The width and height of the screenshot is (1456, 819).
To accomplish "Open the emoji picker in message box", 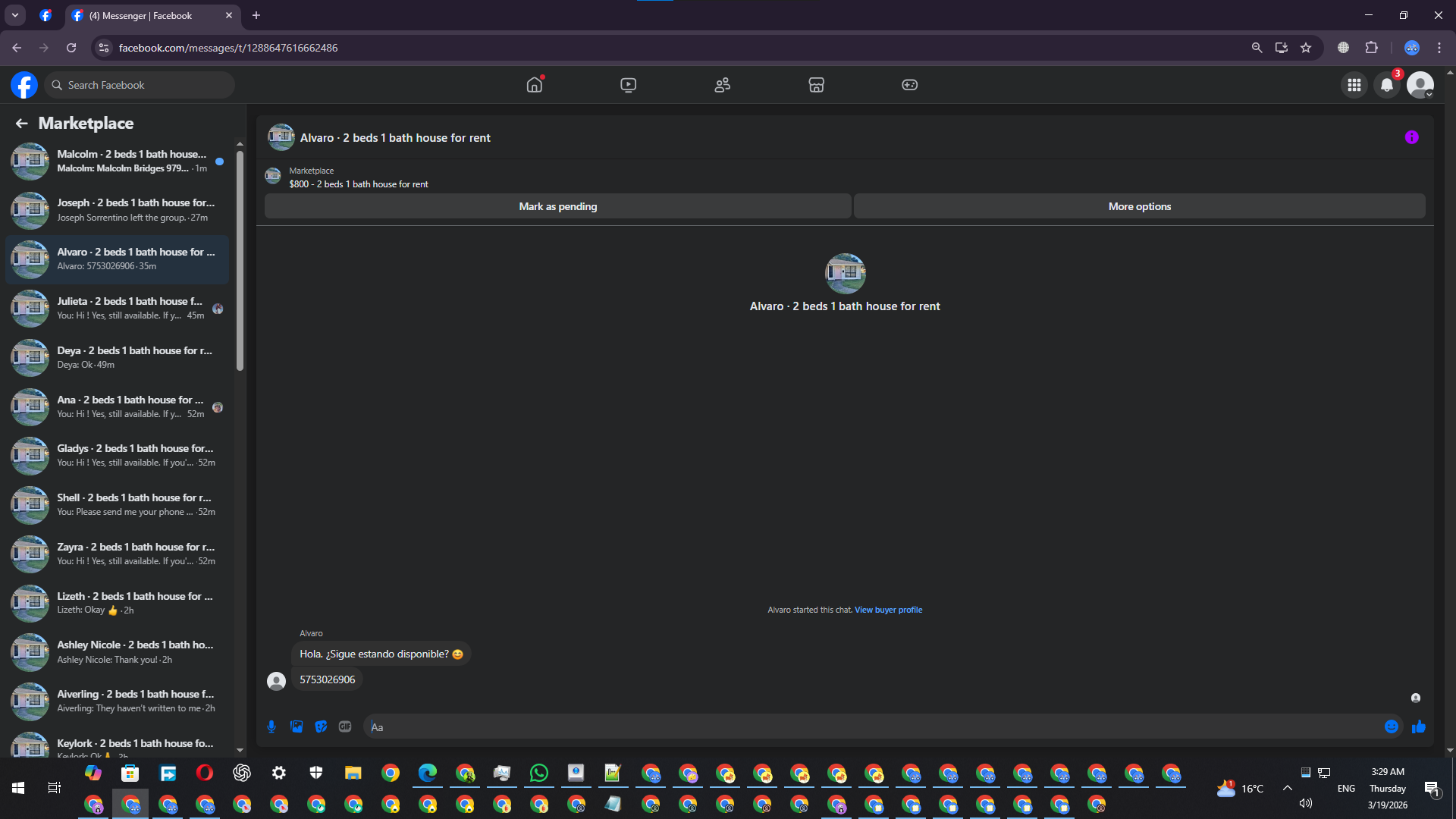I will coord(1391,726).
